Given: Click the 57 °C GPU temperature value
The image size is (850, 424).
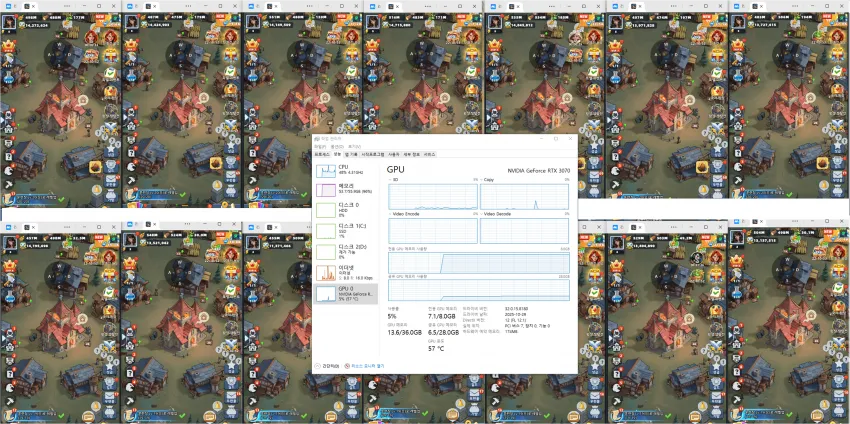Looking at the screenshot, I should (436, 349).
